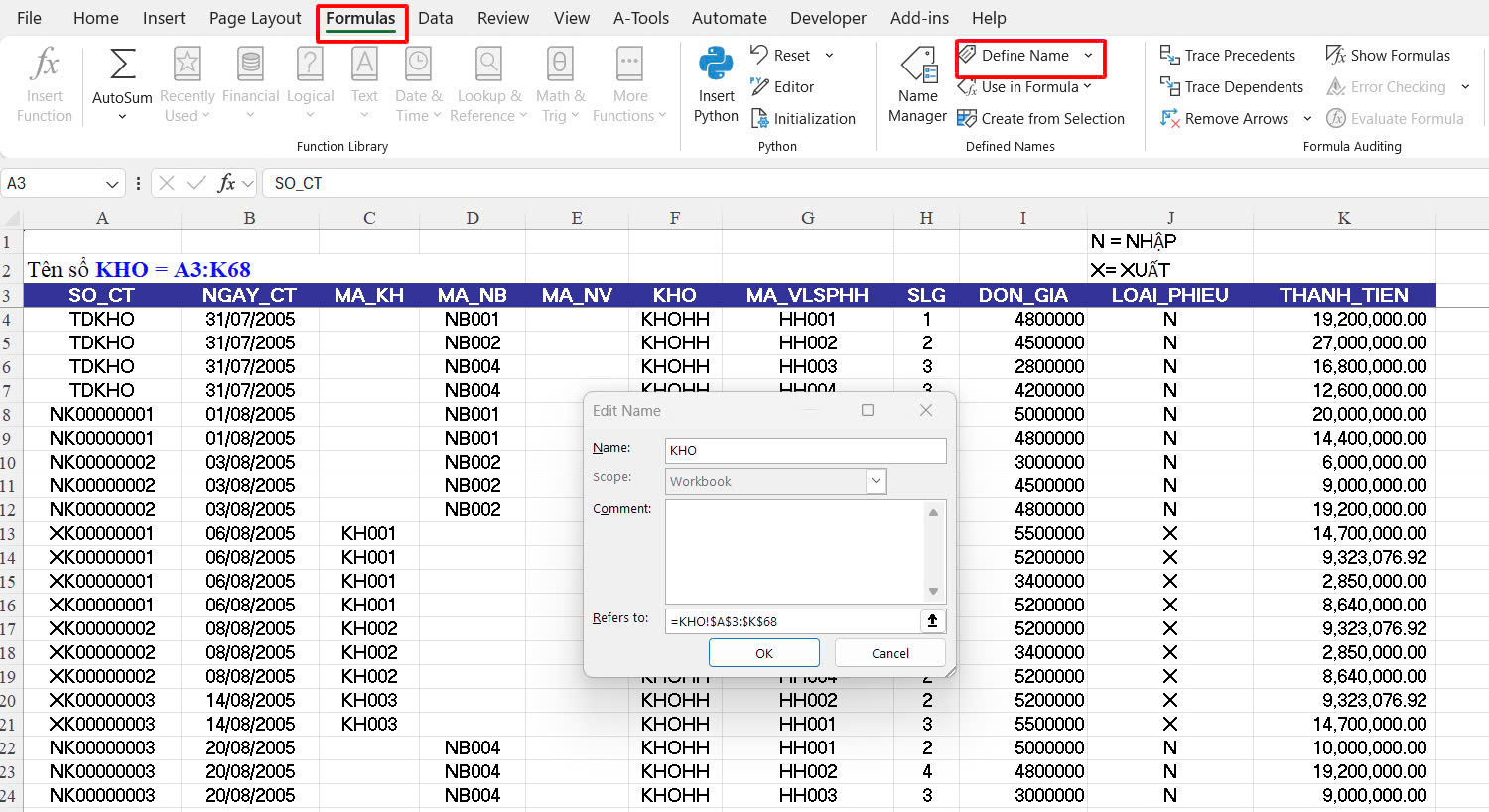The height and width of the screenshot is (812, 1489).
Task: Click the formula bar cancel X icon
Action: [x=167, y=183]
